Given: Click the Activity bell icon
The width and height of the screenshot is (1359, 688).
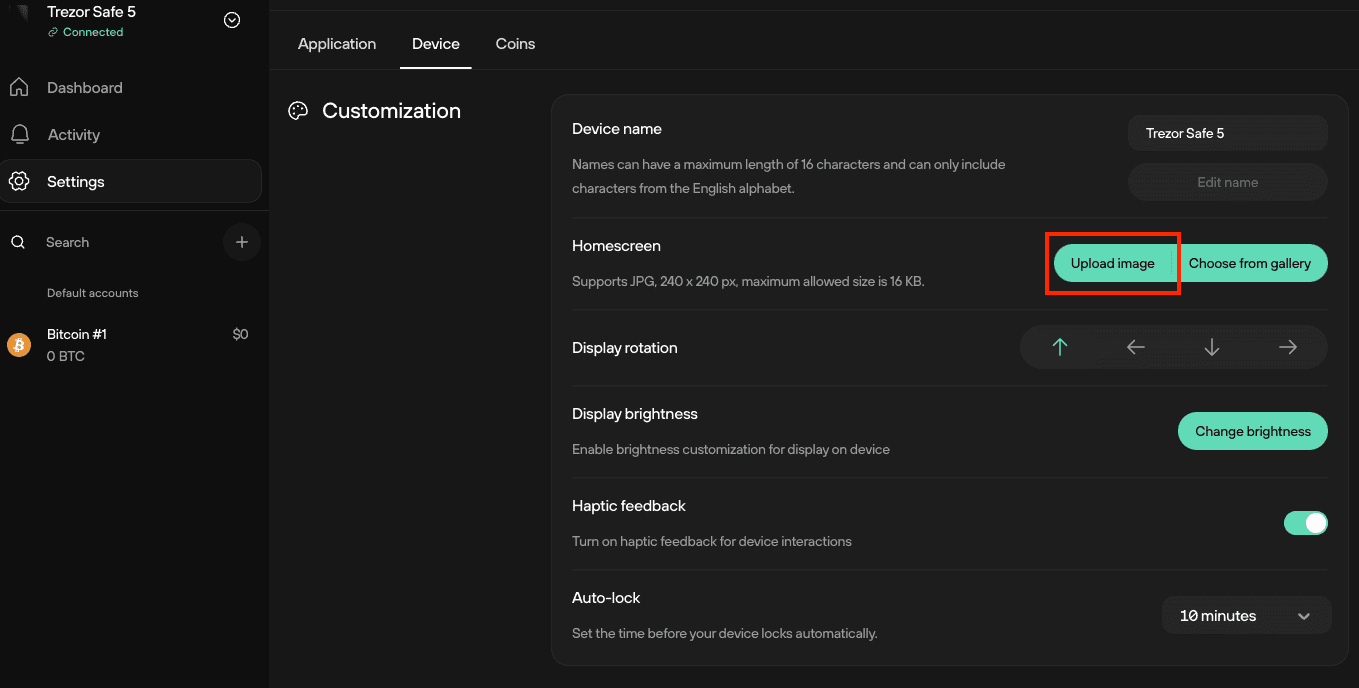Looking at the screenshot, I should [x=19, y=135].
